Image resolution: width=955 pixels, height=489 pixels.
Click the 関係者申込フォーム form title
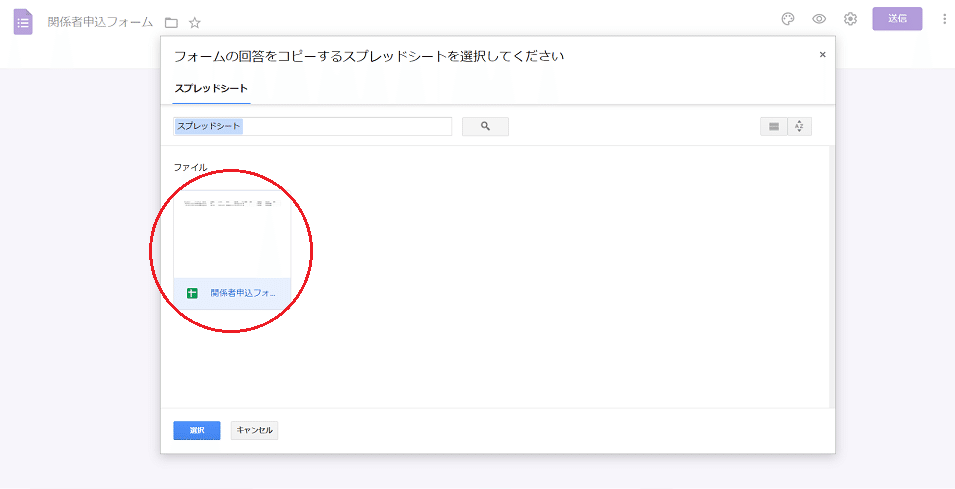pyautogui.click(x=100, y=23)
